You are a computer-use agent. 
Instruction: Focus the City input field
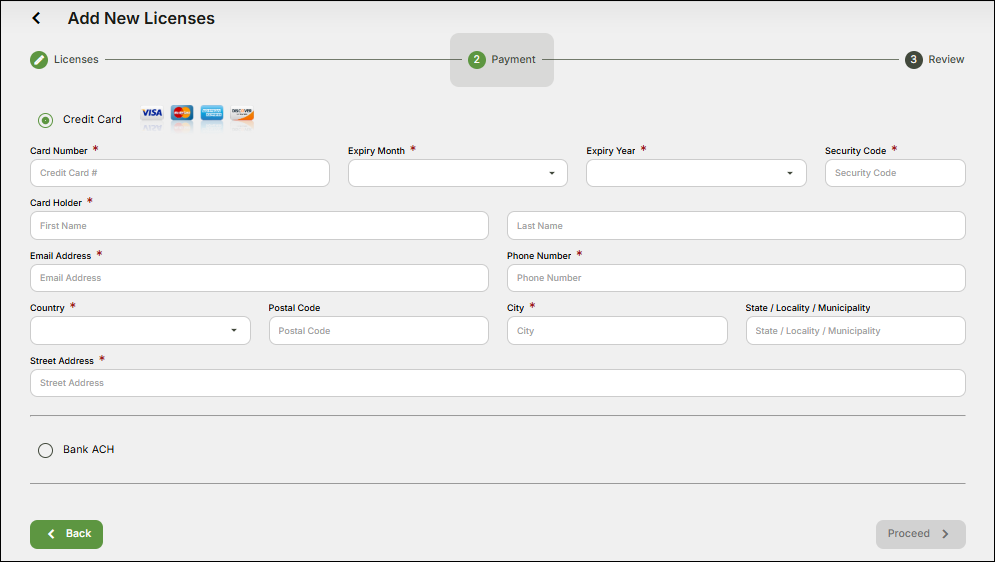coord(617,330)
